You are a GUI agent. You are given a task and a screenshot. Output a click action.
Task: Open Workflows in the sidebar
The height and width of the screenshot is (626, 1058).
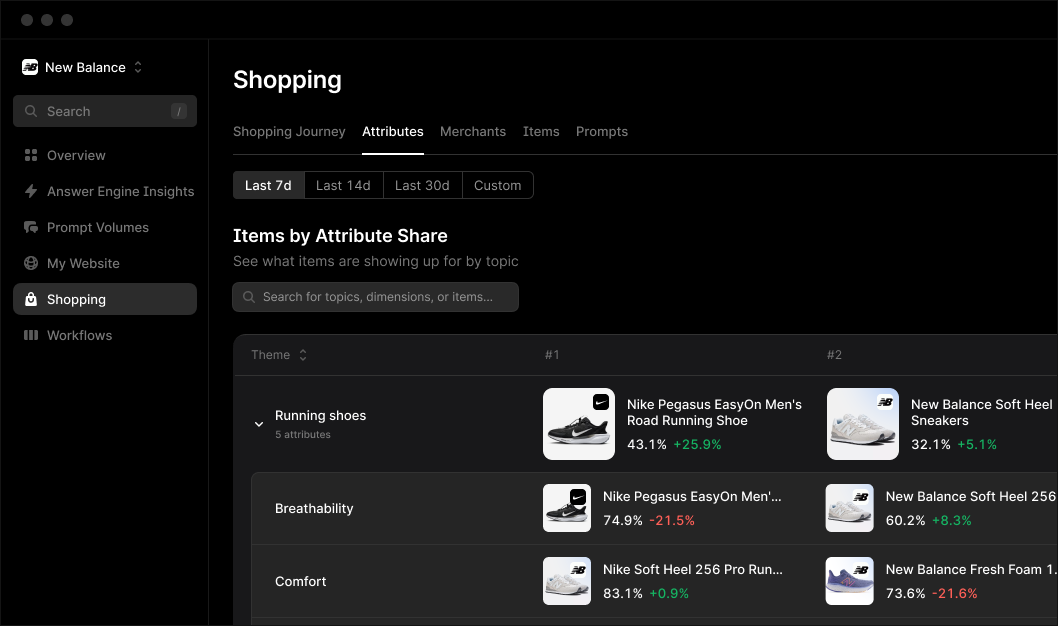click(105, 335)
